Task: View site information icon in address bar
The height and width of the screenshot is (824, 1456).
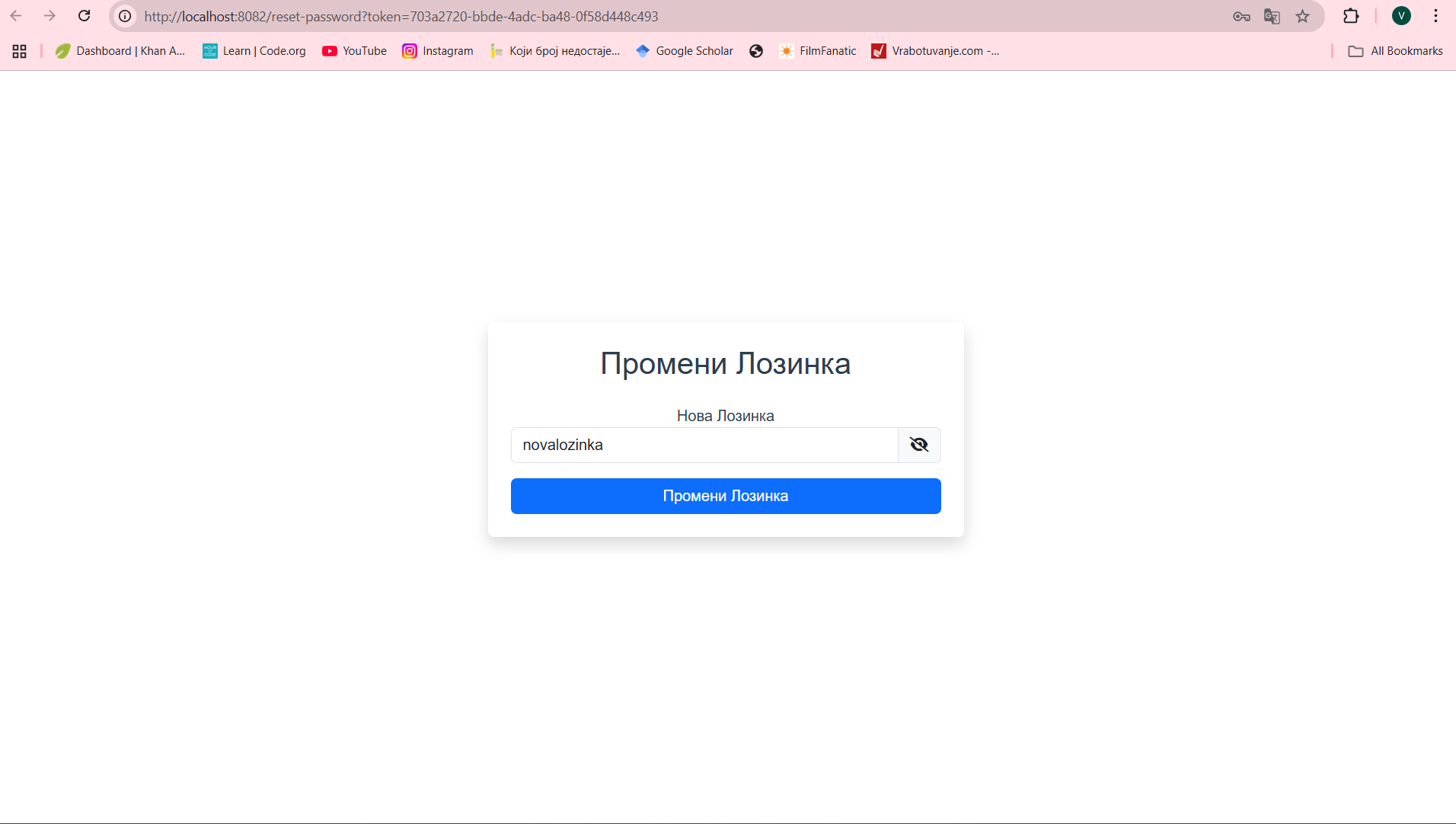Action: pos(125,16)
